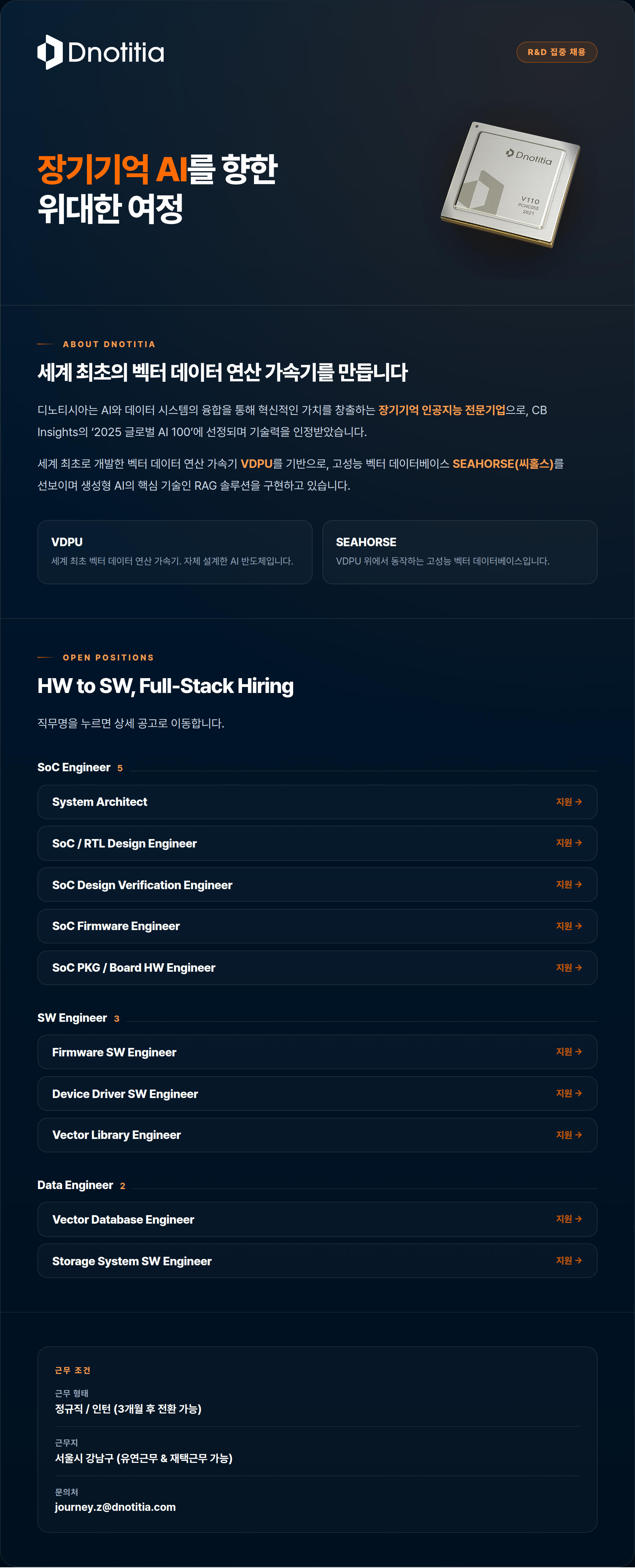Click the journey.z@dnotitia.com email address
The height and width of the screenshot is (1568, 635).
[115, 1507]
